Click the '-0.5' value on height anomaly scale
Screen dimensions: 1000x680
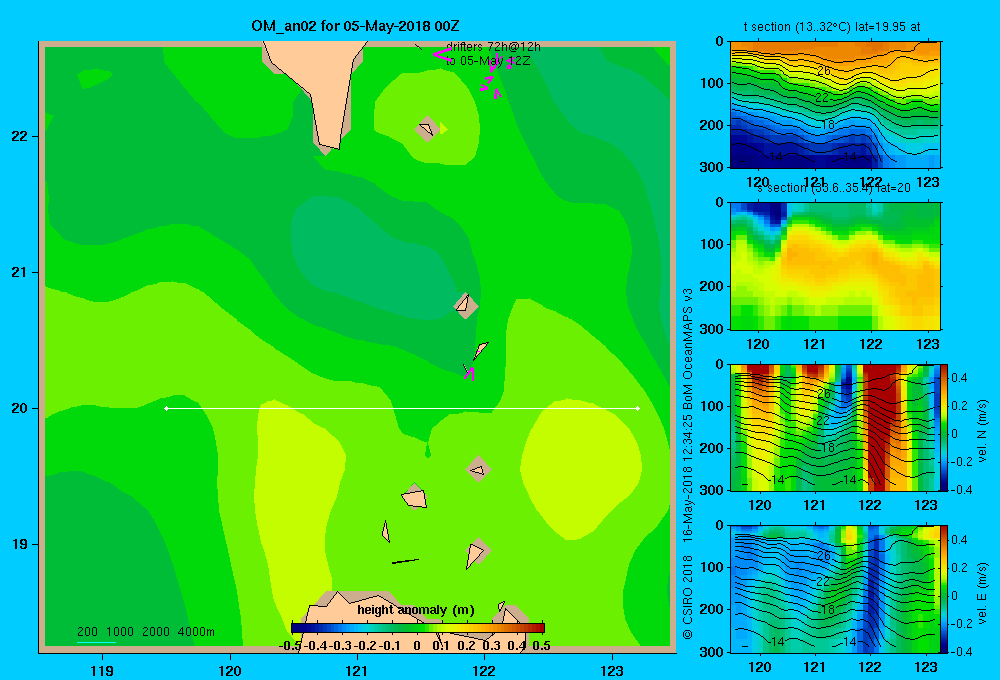290,646
